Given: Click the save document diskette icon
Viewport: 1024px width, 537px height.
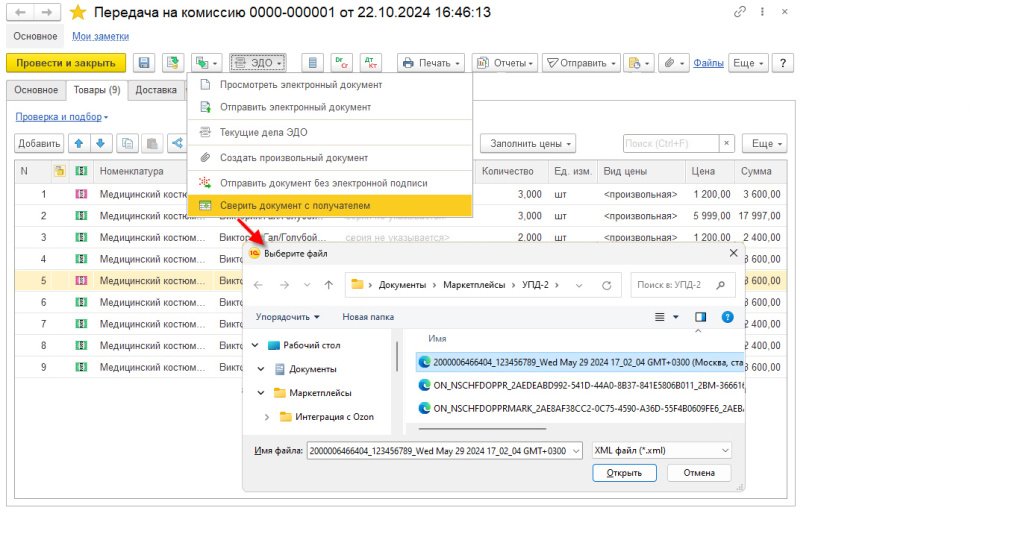Looking at the screenshot, I should [144, 63].
